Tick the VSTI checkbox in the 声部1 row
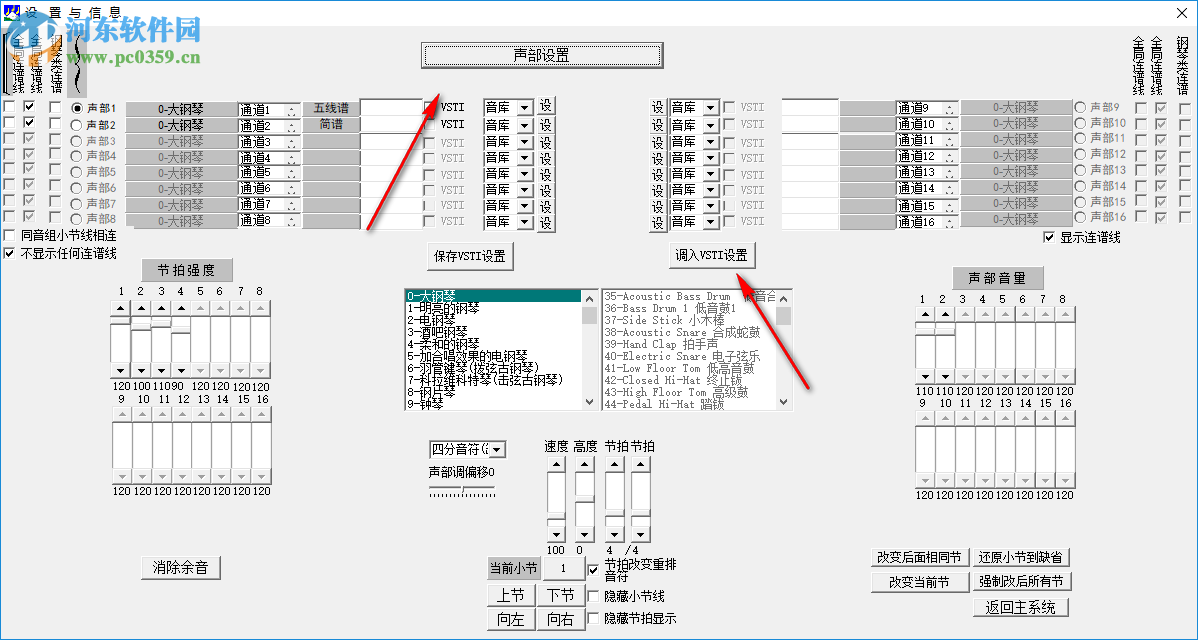Screen dimensions: 1198x640 coord(429,108)
